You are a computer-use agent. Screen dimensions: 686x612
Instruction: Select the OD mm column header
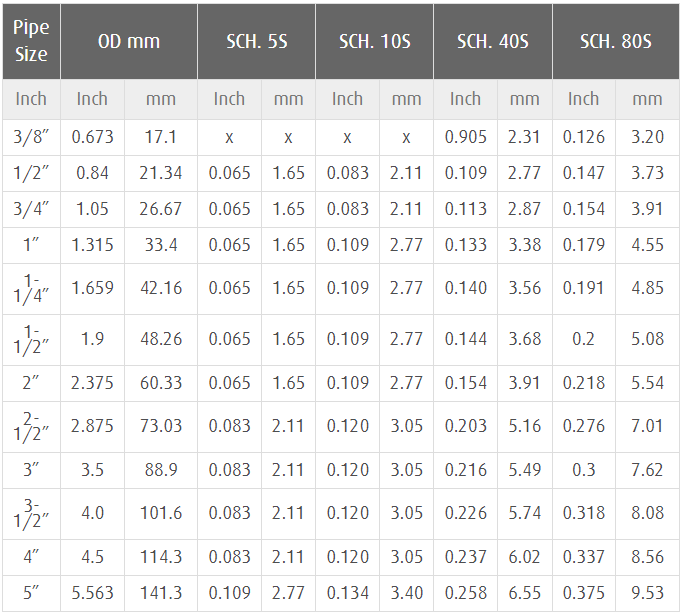pos(129,42)
